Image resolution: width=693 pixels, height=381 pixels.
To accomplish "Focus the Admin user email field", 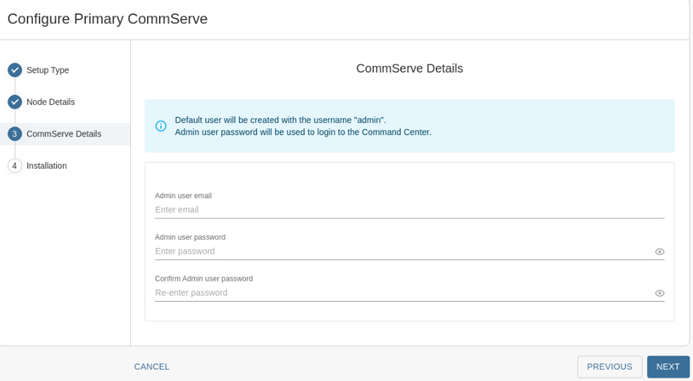I will 409,210.
